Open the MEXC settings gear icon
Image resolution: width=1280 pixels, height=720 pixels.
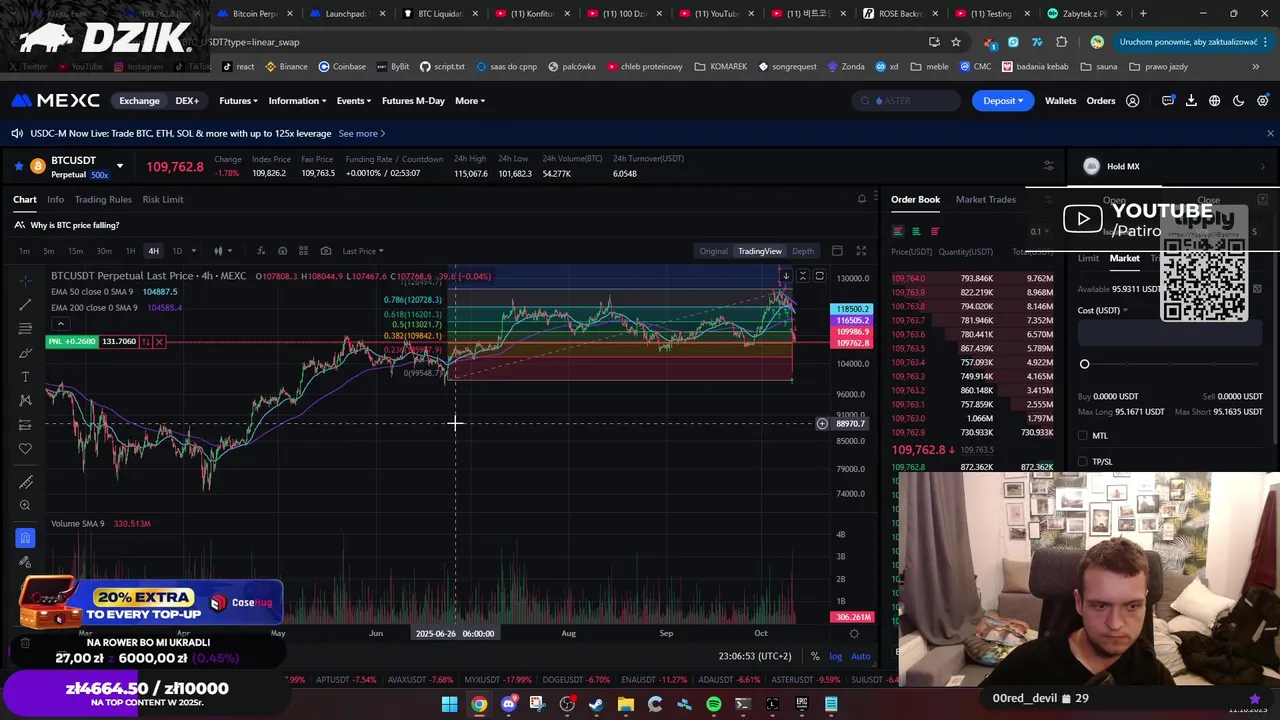(x=1263, y=101)
